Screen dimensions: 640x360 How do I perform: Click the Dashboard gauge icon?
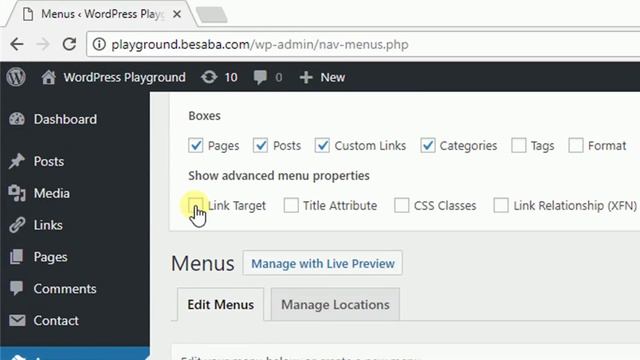tap(17, 119)
